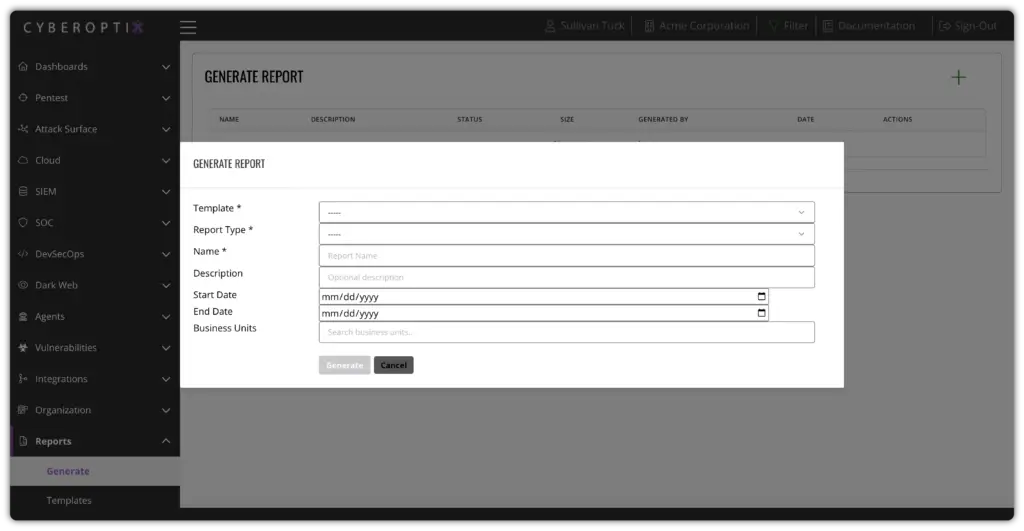Focus the Search business units field
This screenshot has height=531, width=1024.
(566, 332)
